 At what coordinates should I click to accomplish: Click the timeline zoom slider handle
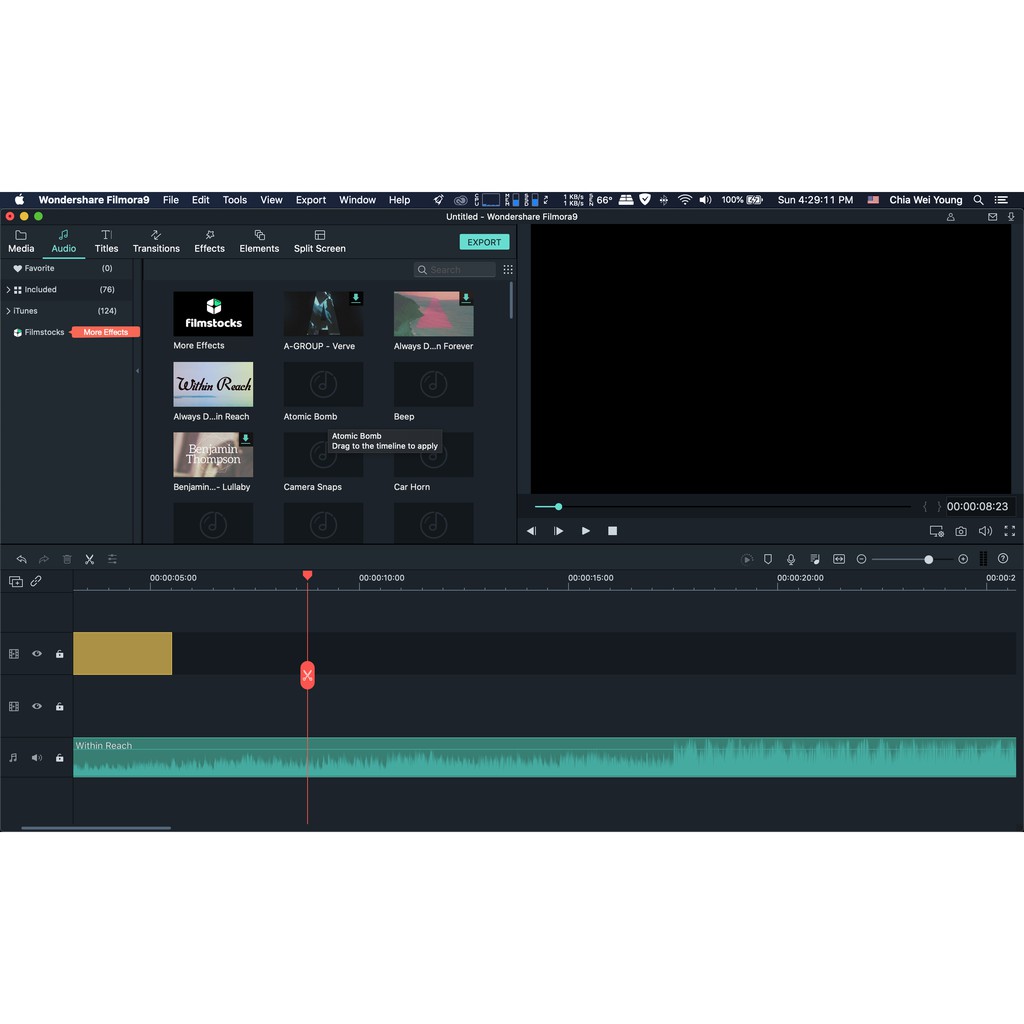(x=929, y=560)
